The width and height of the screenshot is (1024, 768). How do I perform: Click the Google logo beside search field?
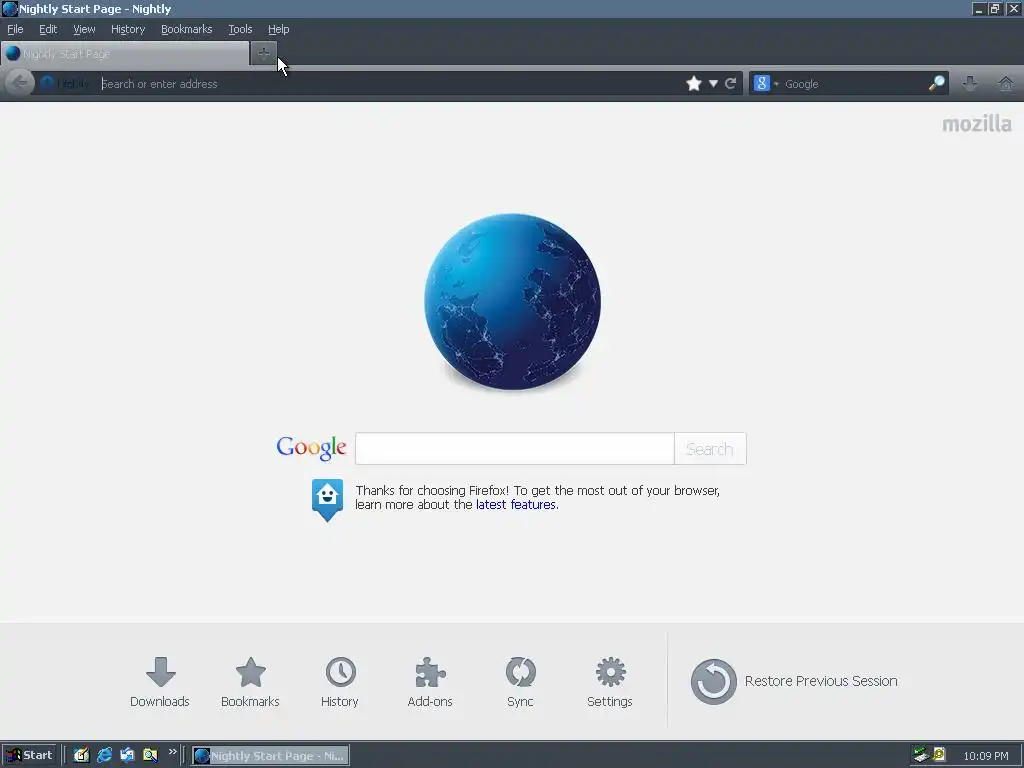[312, 448]
